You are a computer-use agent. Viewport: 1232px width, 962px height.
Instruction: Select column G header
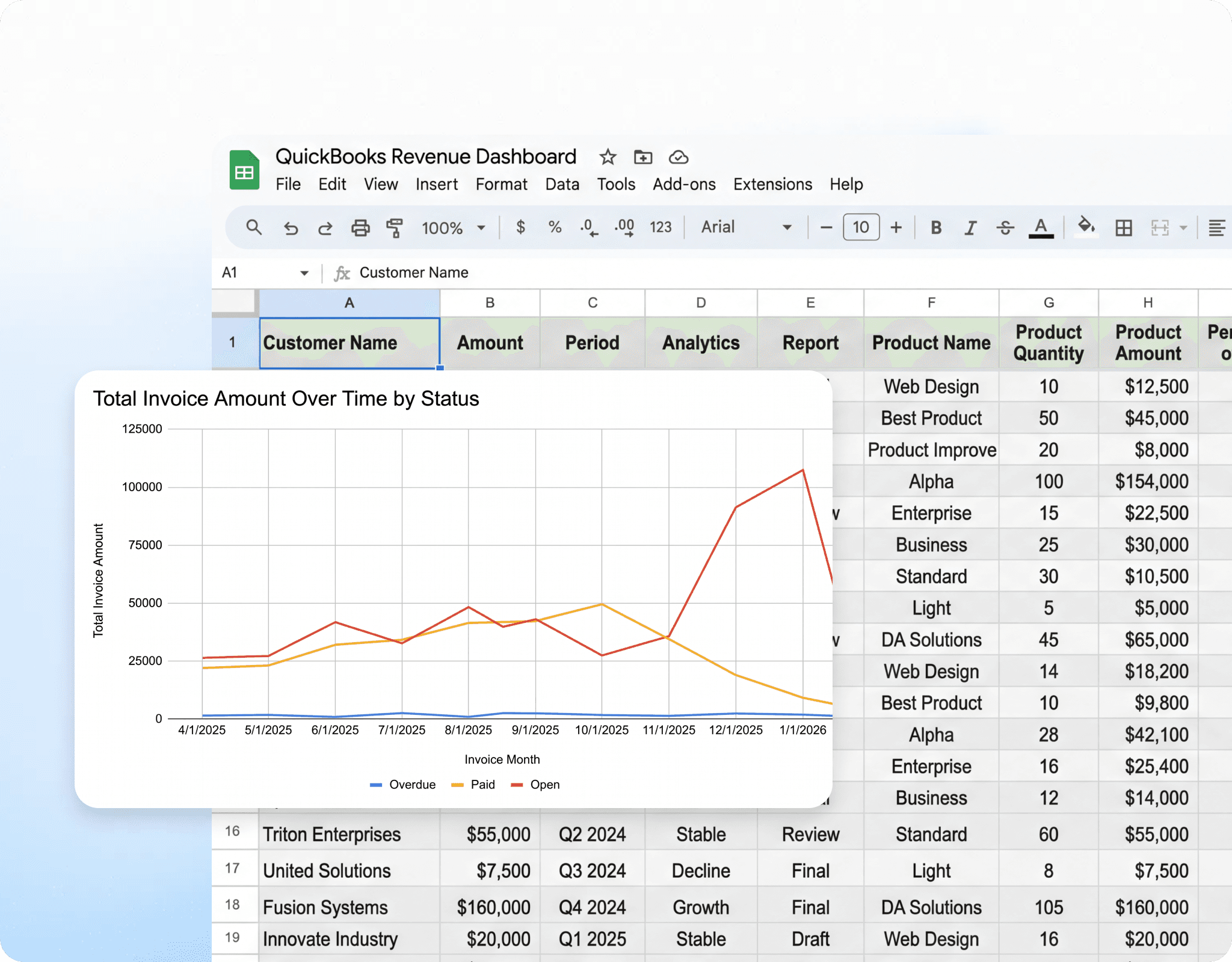click(1049, 303)
